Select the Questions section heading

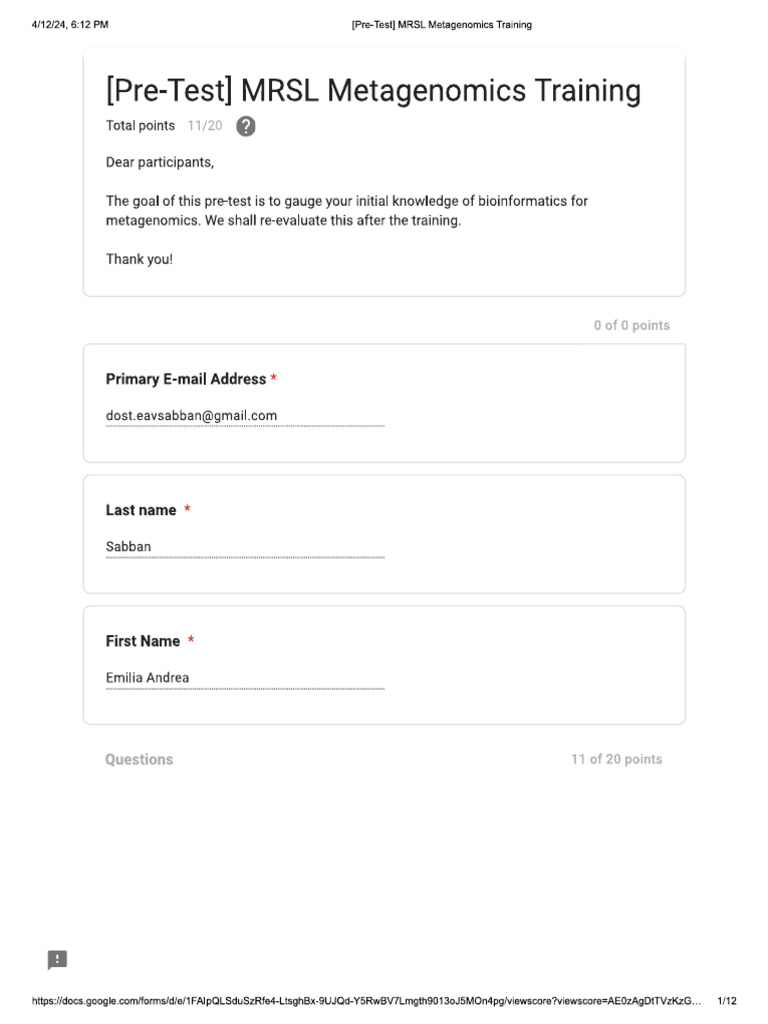tap(139, 760)
